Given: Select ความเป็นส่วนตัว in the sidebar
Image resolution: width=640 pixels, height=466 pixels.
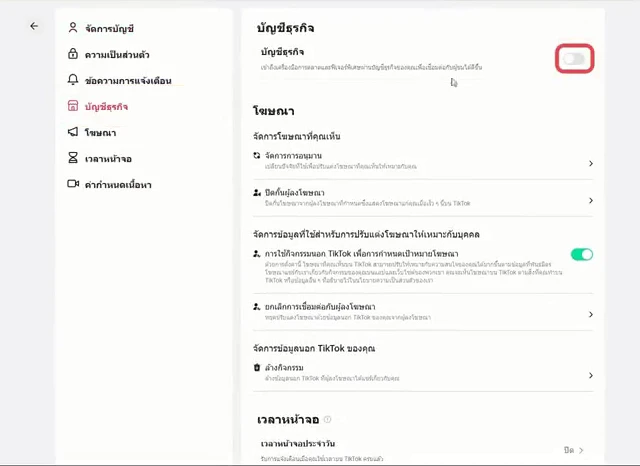Looking at the screenshot, I should click(117, 55).
